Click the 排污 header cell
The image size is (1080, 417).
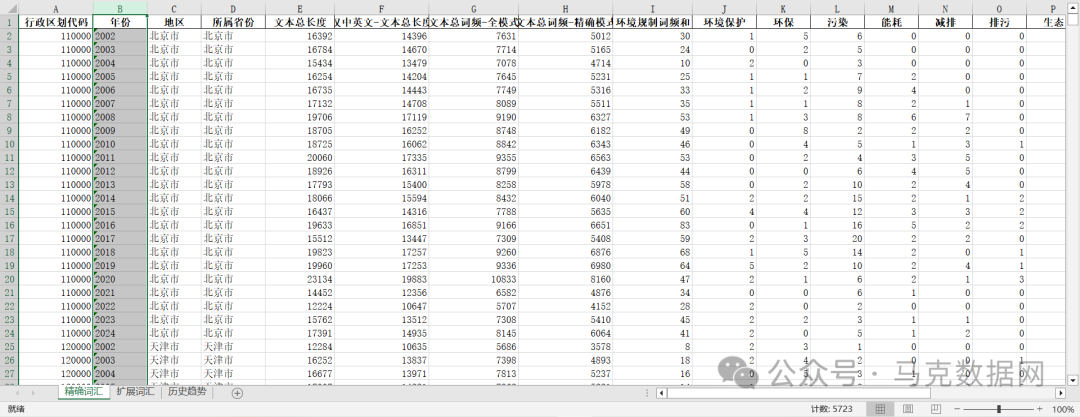click(999, 22)
